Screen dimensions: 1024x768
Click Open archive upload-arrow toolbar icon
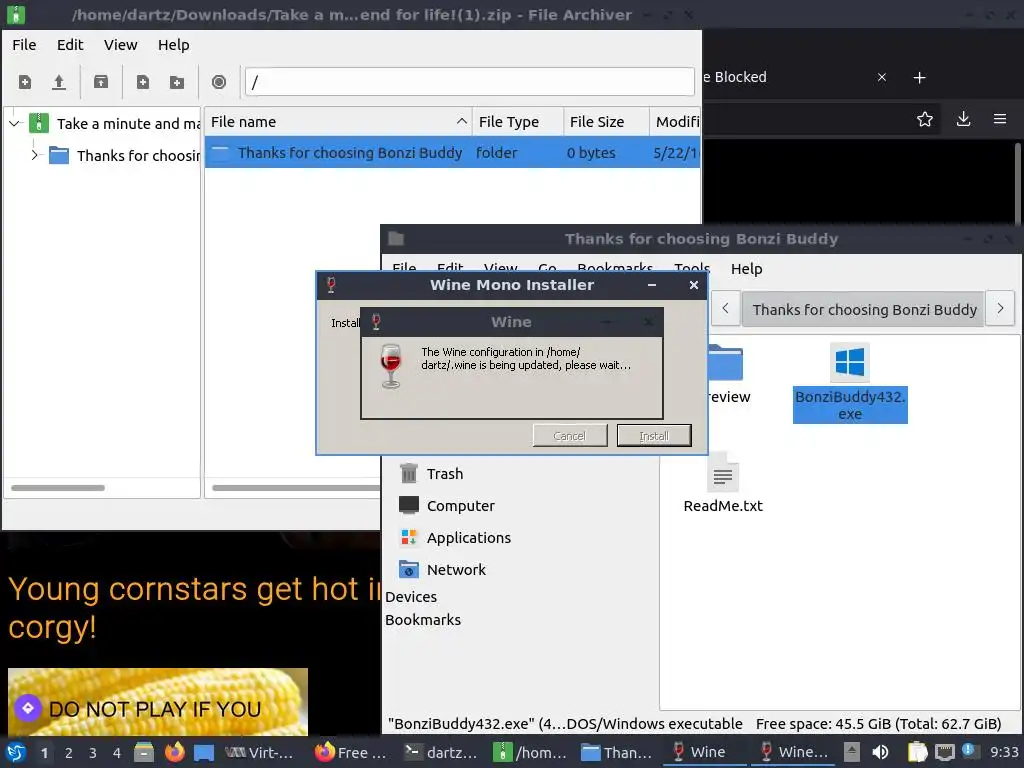[59, 82]
